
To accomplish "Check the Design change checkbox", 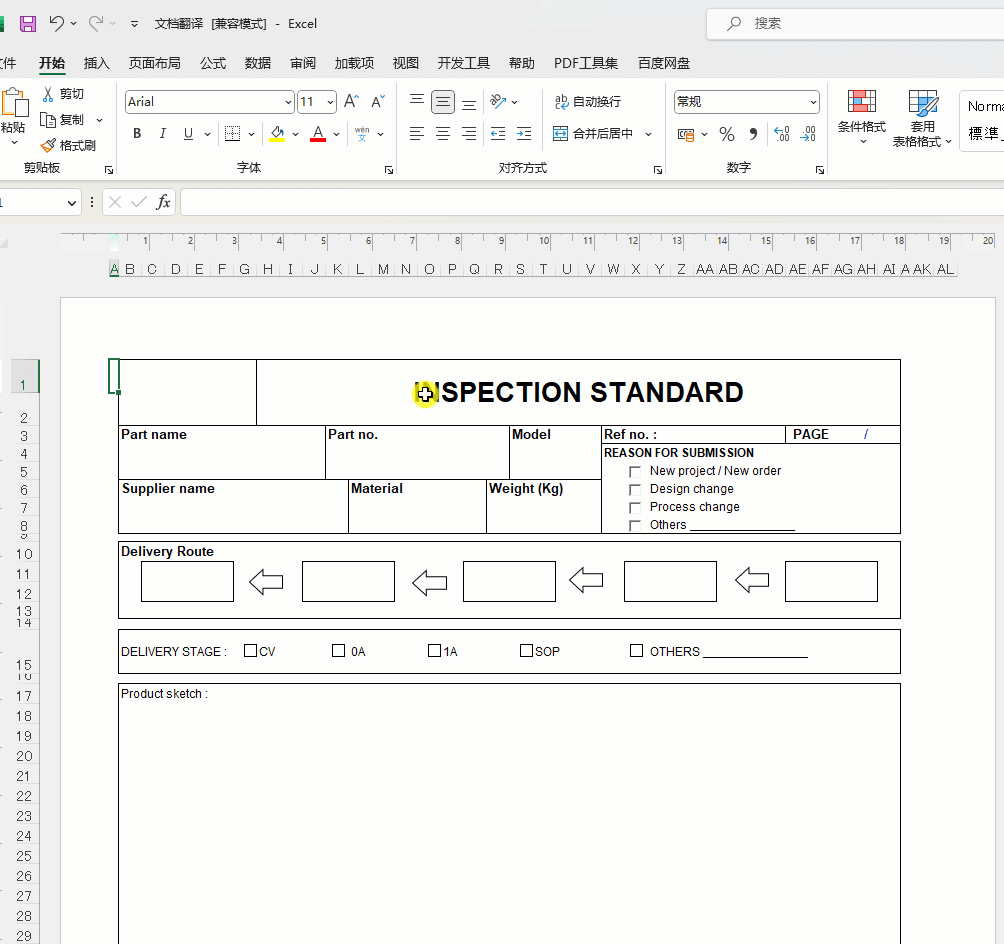I will pyautogui.click(x=636, y=489).
